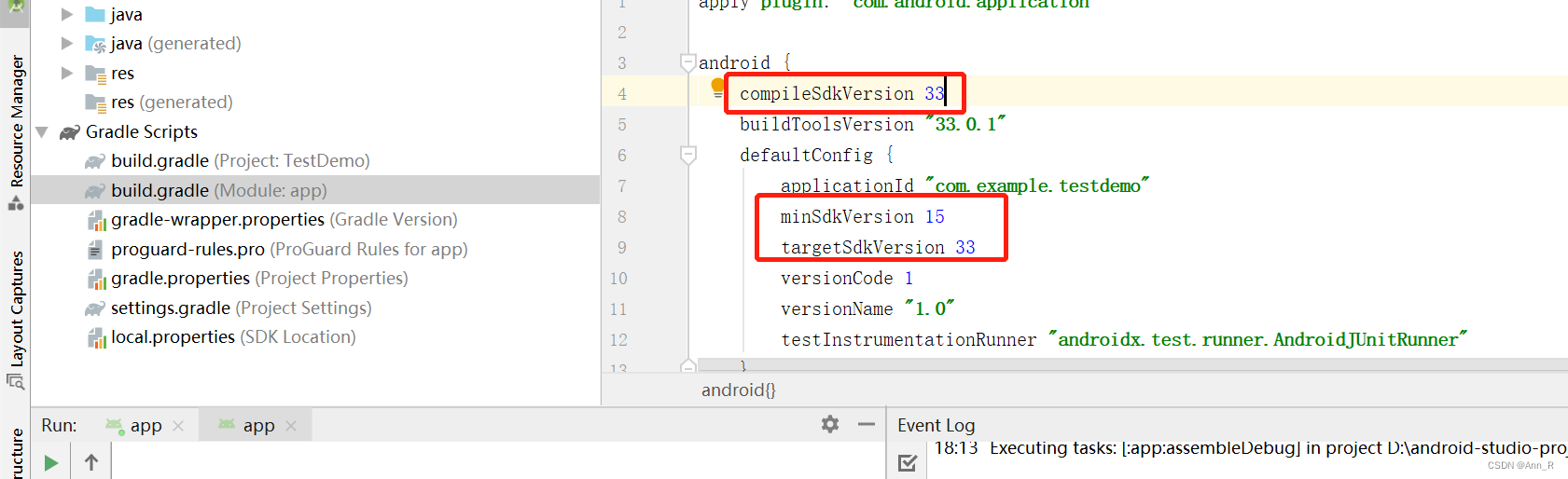Click versionCode 1 line
Screen dimensions: 1568x479
(847, 278)
